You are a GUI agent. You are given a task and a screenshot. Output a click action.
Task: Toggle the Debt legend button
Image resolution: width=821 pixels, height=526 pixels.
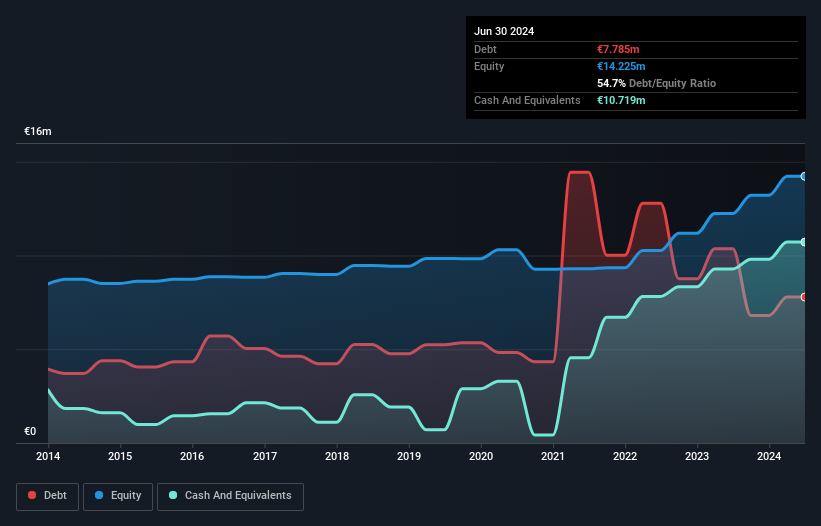(48, 496)
